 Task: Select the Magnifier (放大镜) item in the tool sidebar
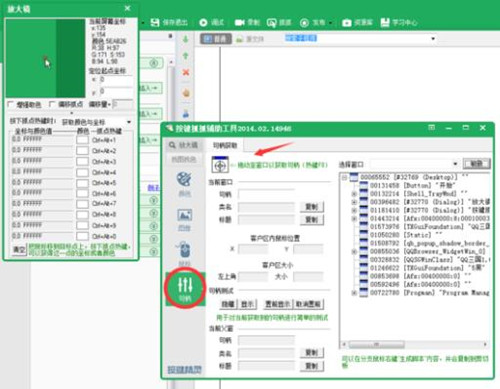point(184,145)
